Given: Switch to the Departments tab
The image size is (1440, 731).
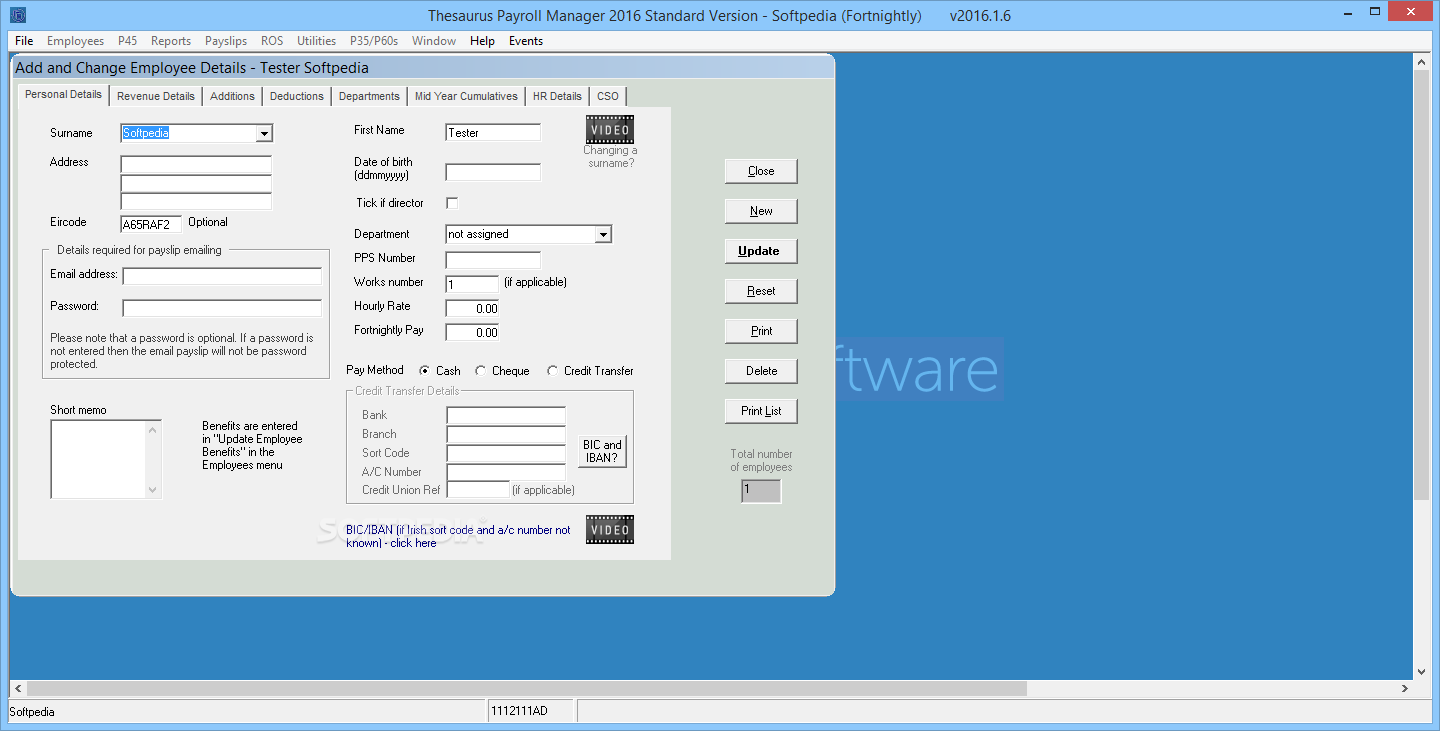Looking at the screenshot, I should (x=369, y=96).
